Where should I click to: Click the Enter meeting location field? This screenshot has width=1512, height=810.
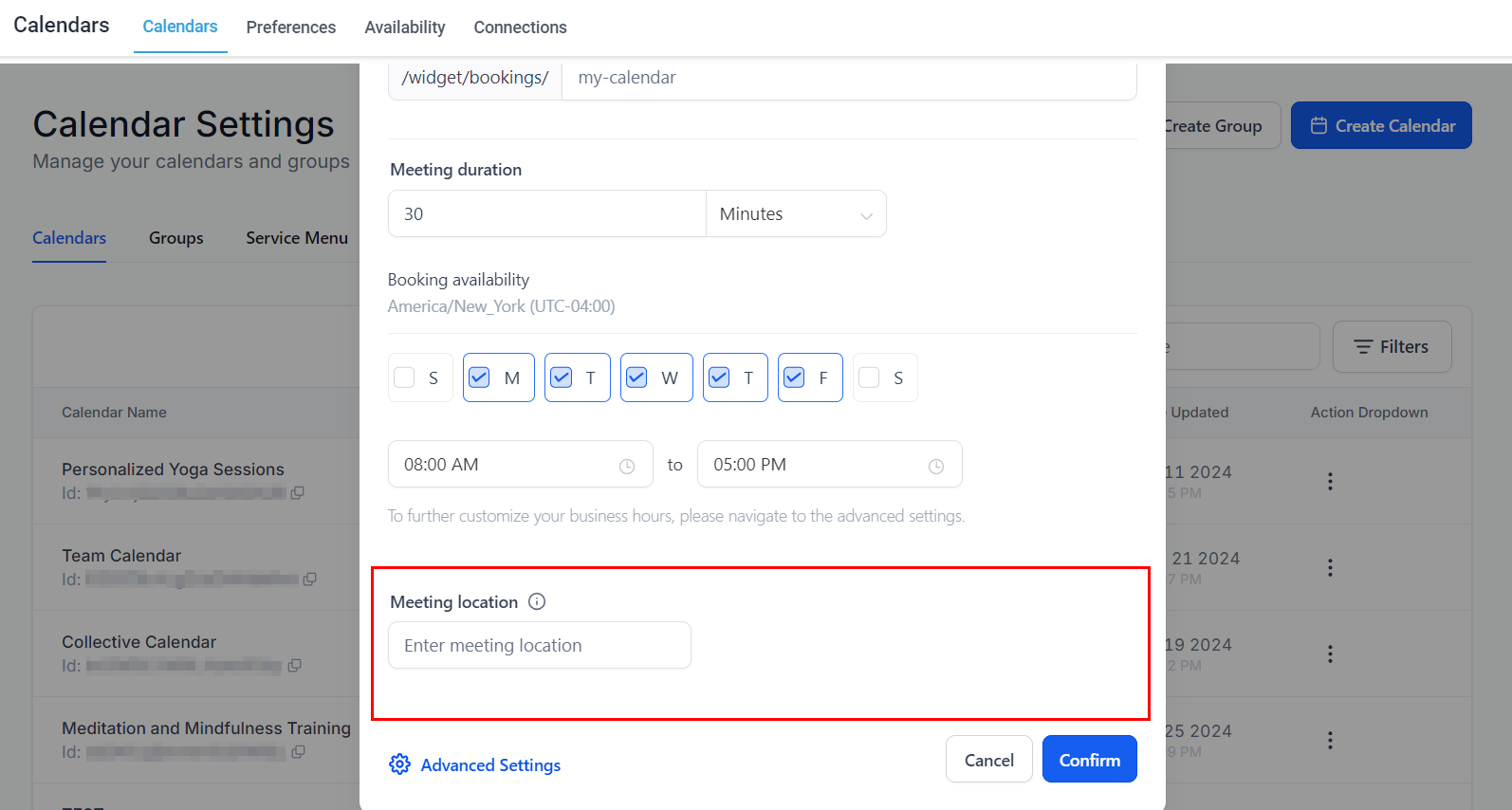[539, 646]
